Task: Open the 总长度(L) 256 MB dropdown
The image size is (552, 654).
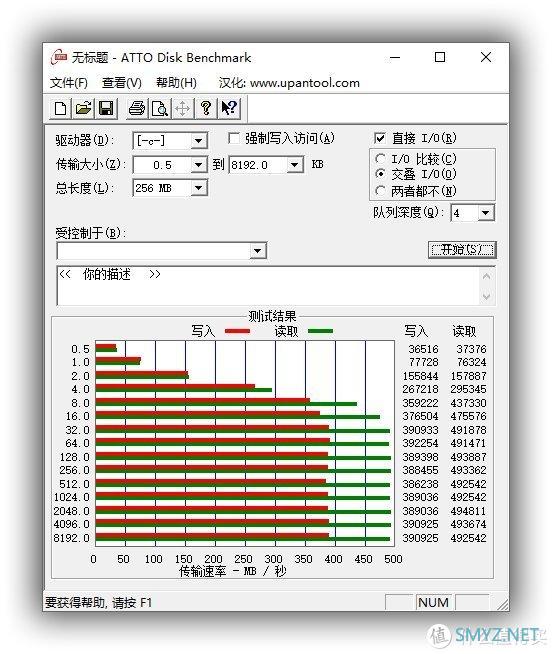Action: tap(199, 188)
